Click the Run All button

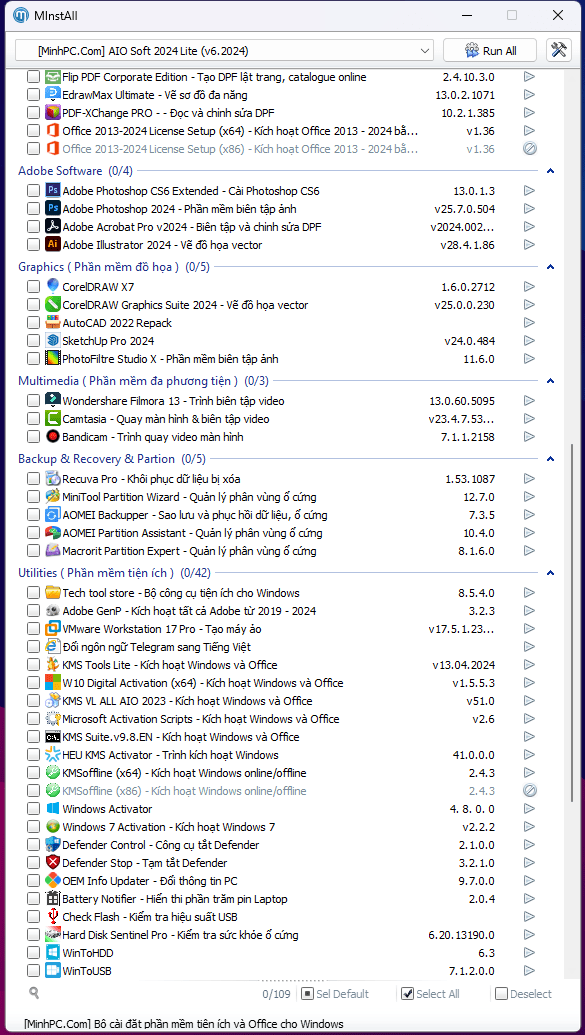pos(491,50)
